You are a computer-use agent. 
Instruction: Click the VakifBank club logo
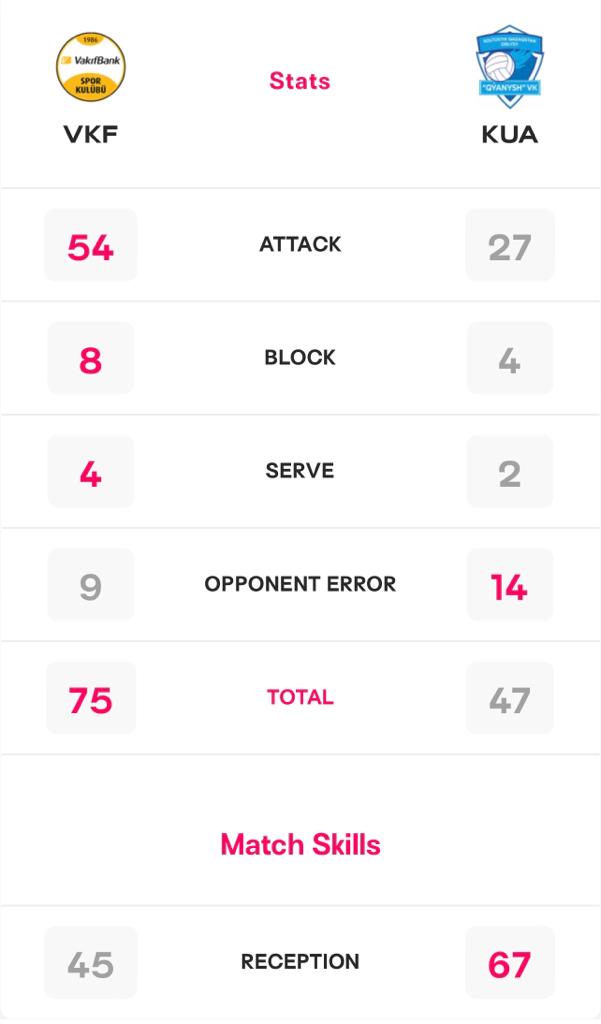(91, 67)
